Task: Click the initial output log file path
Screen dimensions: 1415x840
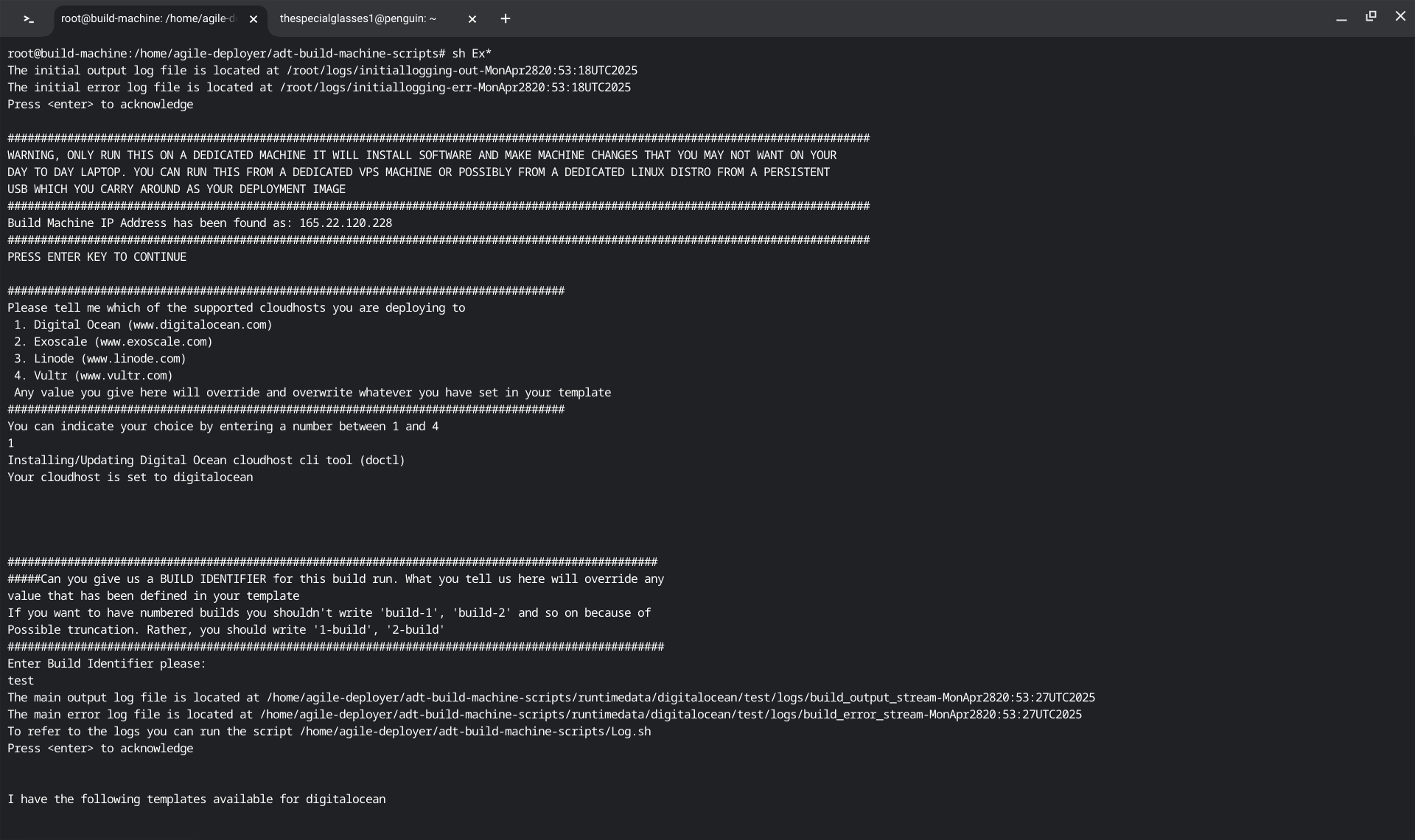Action: click(x=461, y=71)
